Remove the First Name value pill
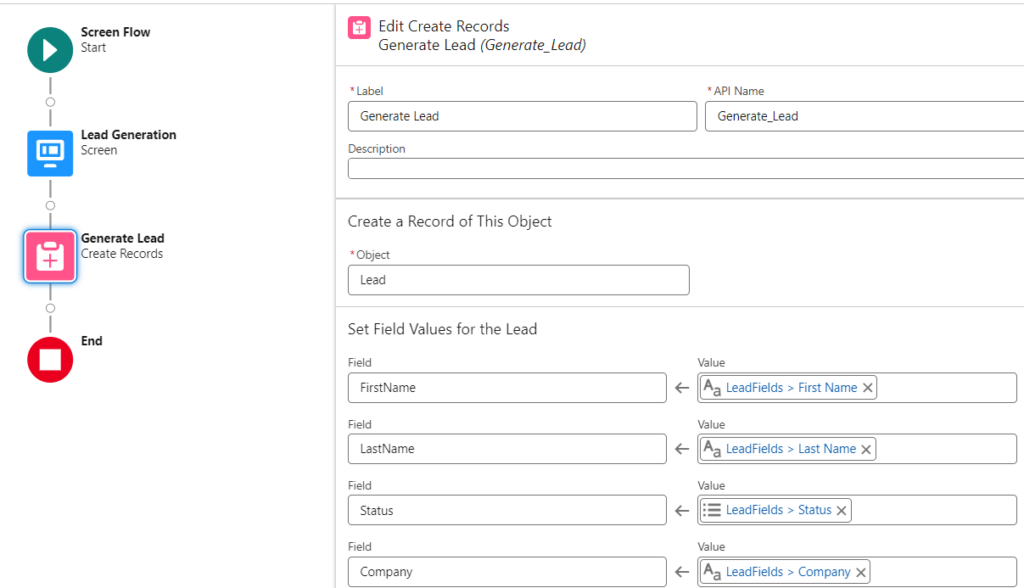1024x588 pixels. point(866,387)
